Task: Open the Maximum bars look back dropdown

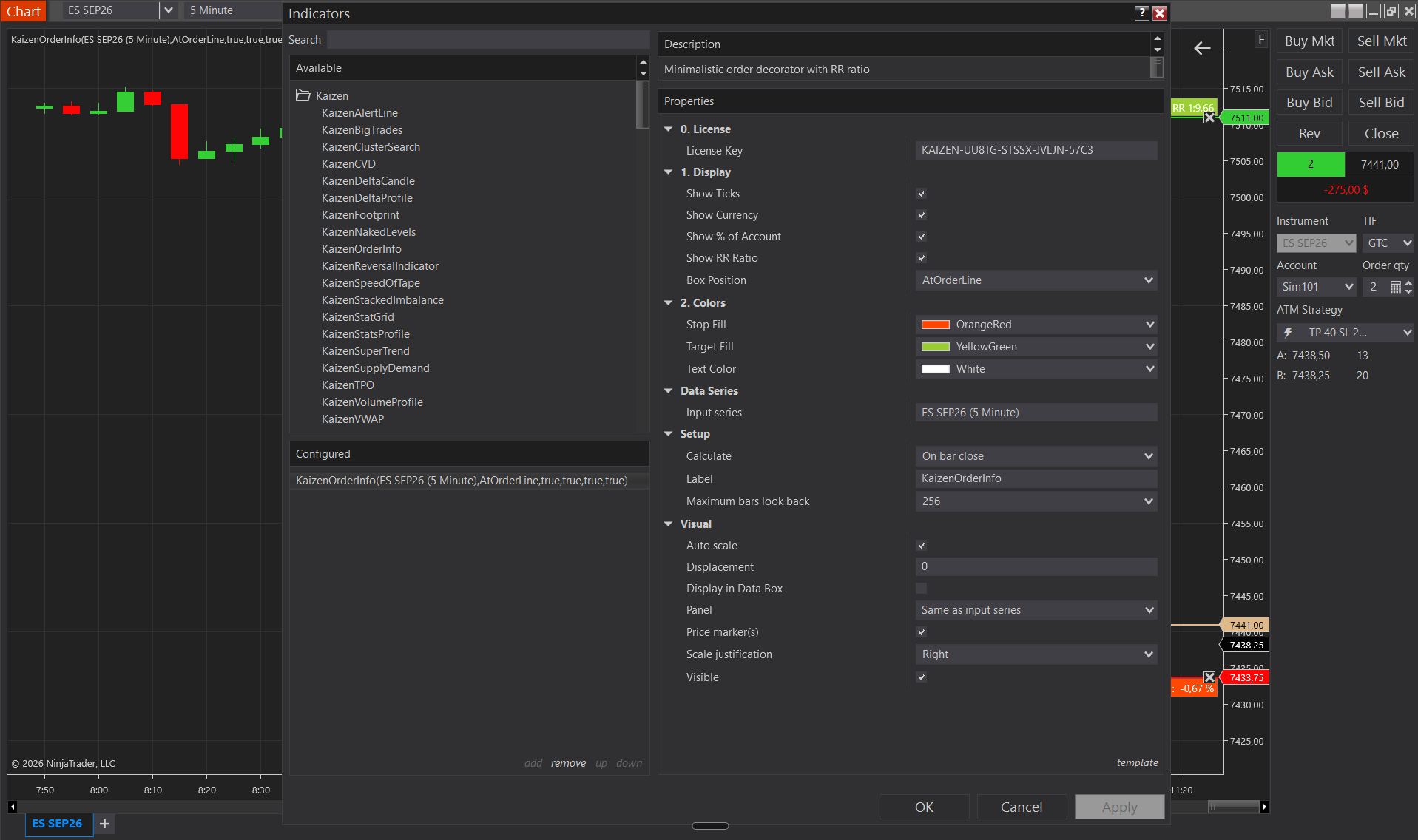Action: pyautogui.click(x=1036, y=501)
